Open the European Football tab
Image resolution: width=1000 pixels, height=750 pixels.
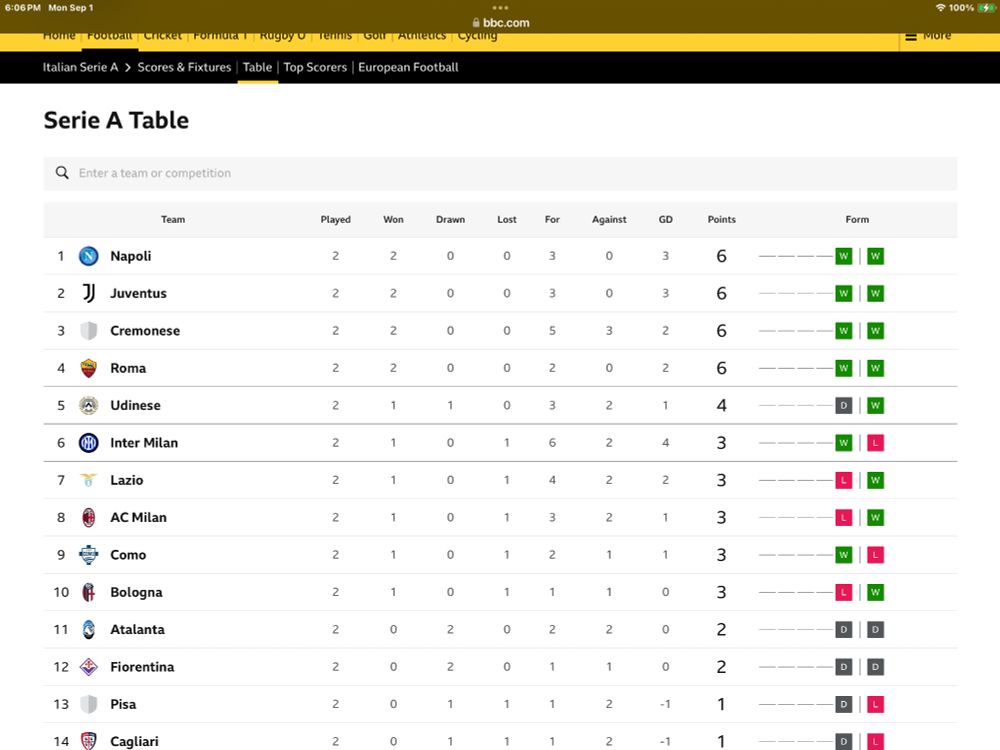point(408,68)
